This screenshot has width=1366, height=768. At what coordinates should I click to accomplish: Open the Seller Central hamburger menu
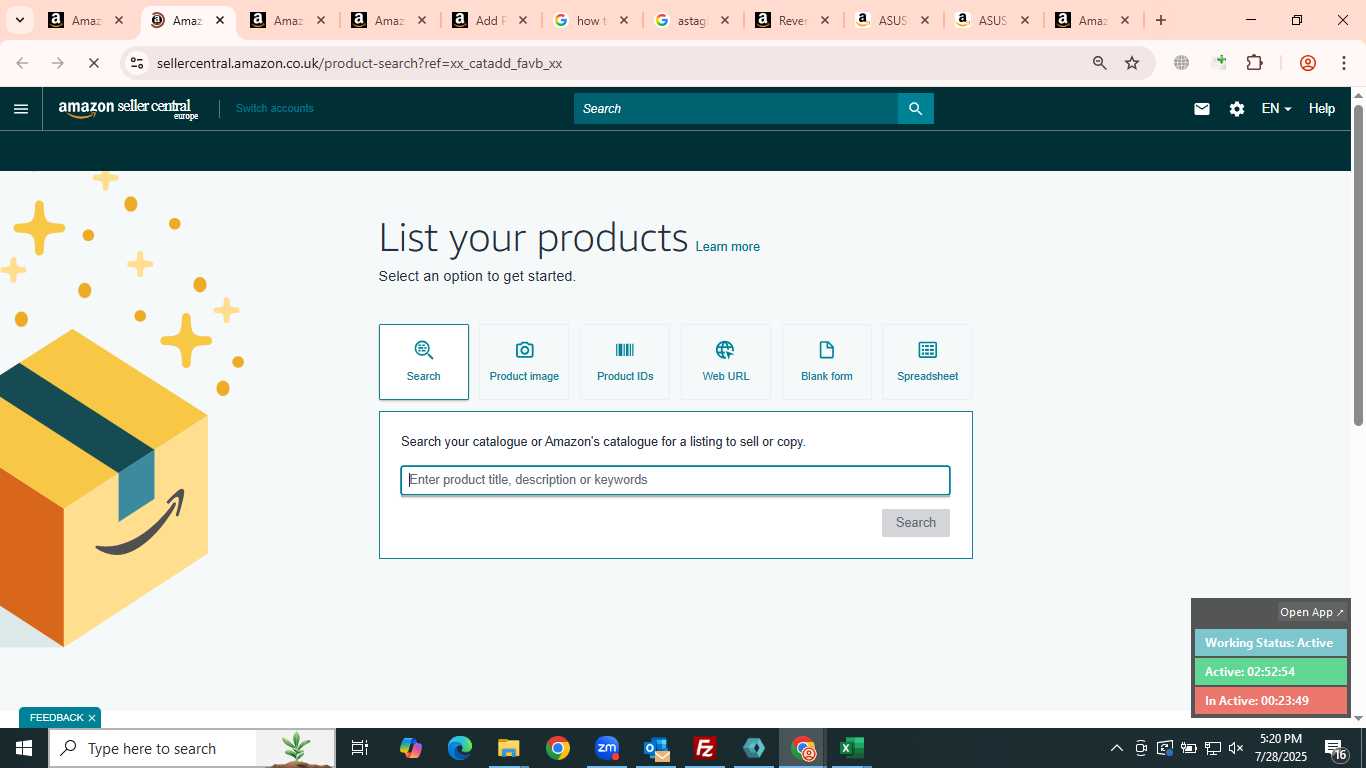click(21, 109)
